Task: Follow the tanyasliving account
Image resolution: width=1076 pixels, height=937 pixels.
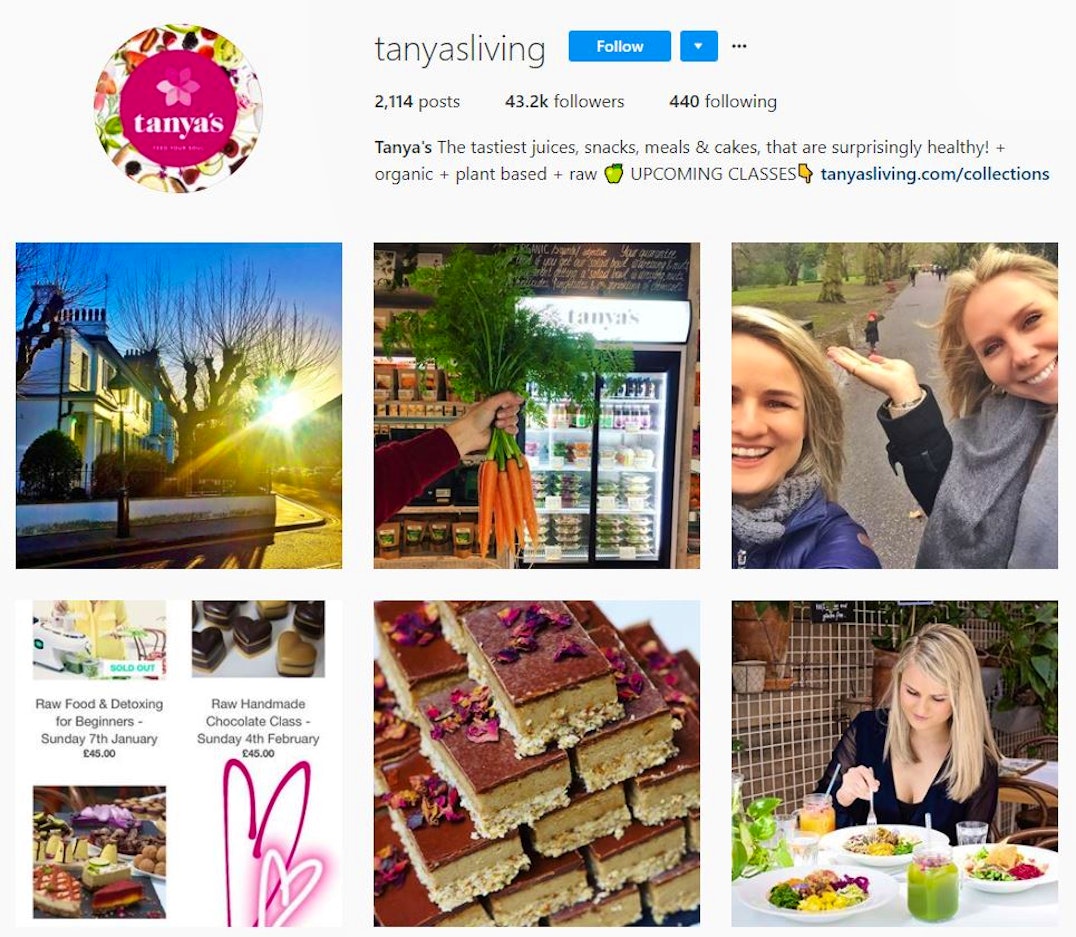Action: click(x=619, y=46)
